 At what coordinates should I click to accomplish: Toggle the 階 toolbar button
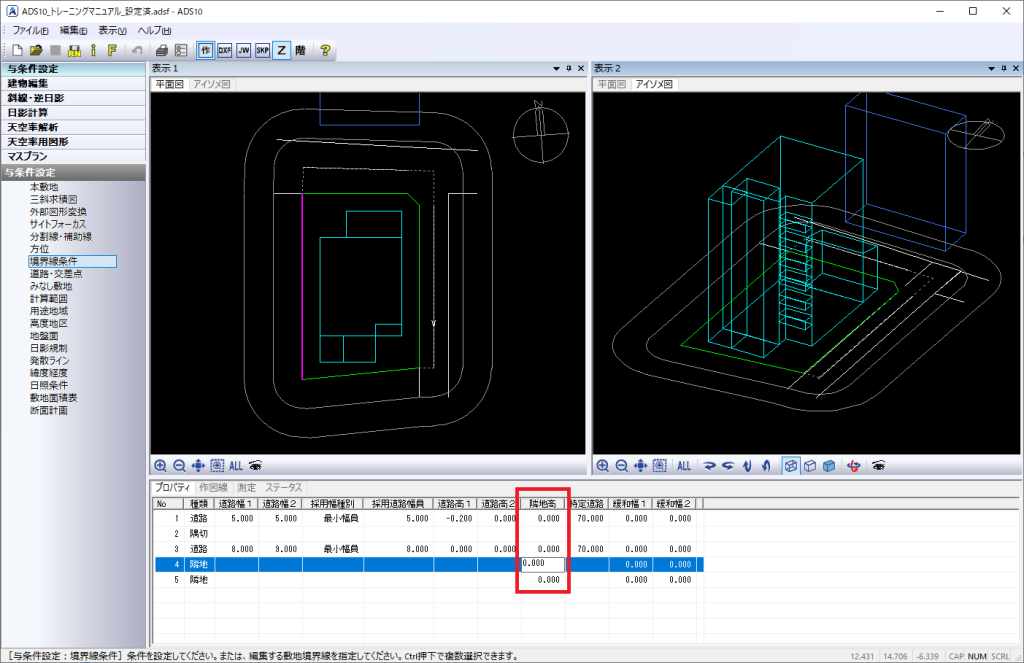(x=300, y=50)
